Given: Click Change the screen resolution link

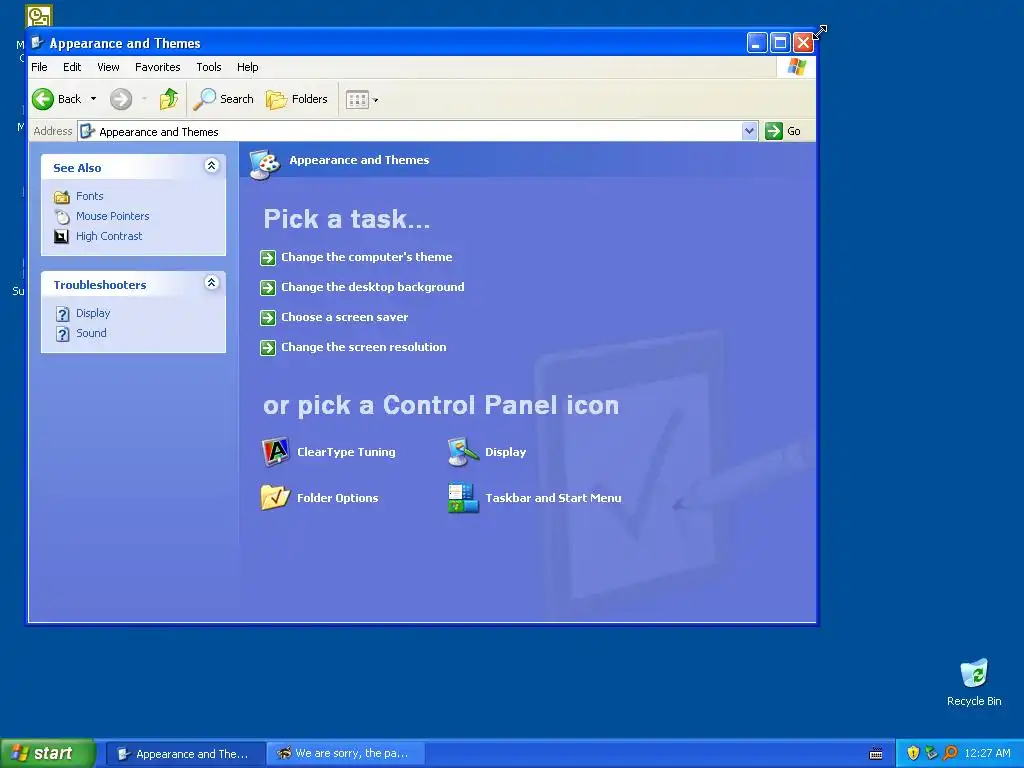Looking at the screenshot, I should [x=364, y=347].
